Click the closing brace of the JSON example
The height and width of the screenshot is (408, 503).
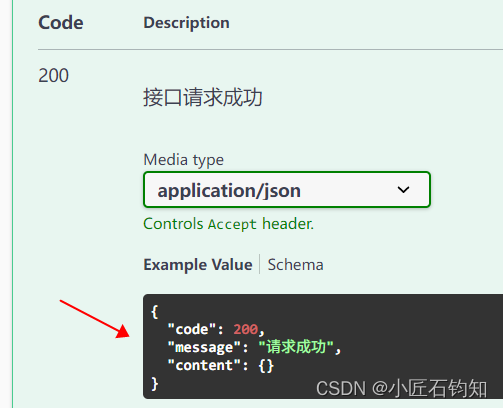pos(154,384)
